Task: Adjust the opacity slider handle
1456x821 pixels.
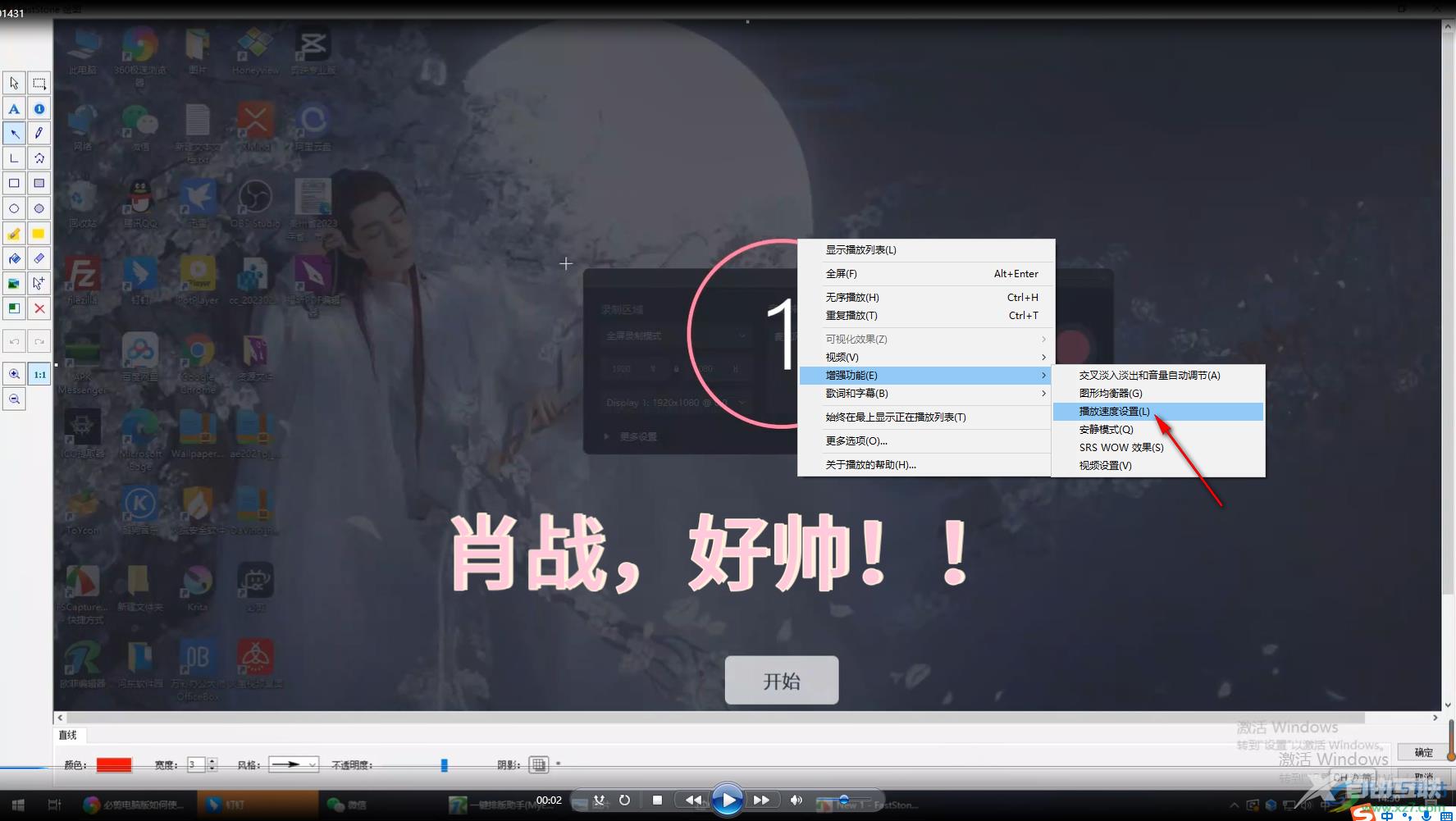Action: 444,765
